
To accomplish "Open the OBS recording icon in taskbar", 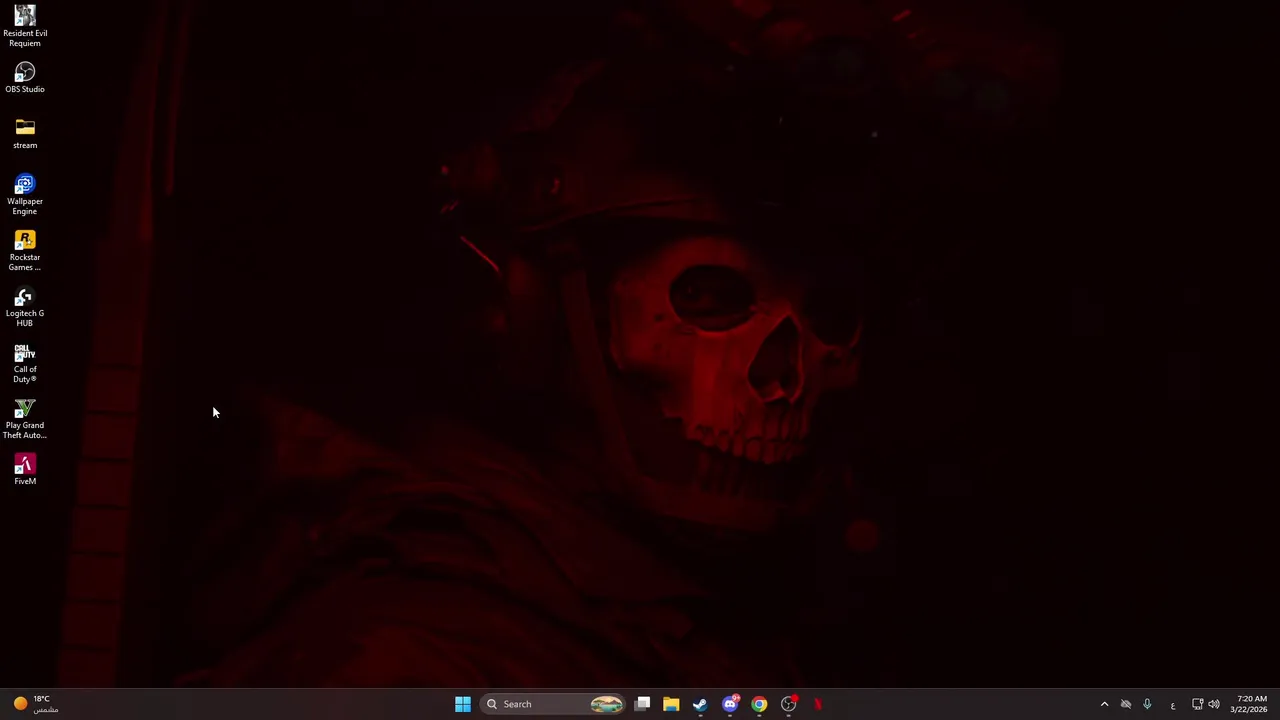I will (x=789, y=704).
